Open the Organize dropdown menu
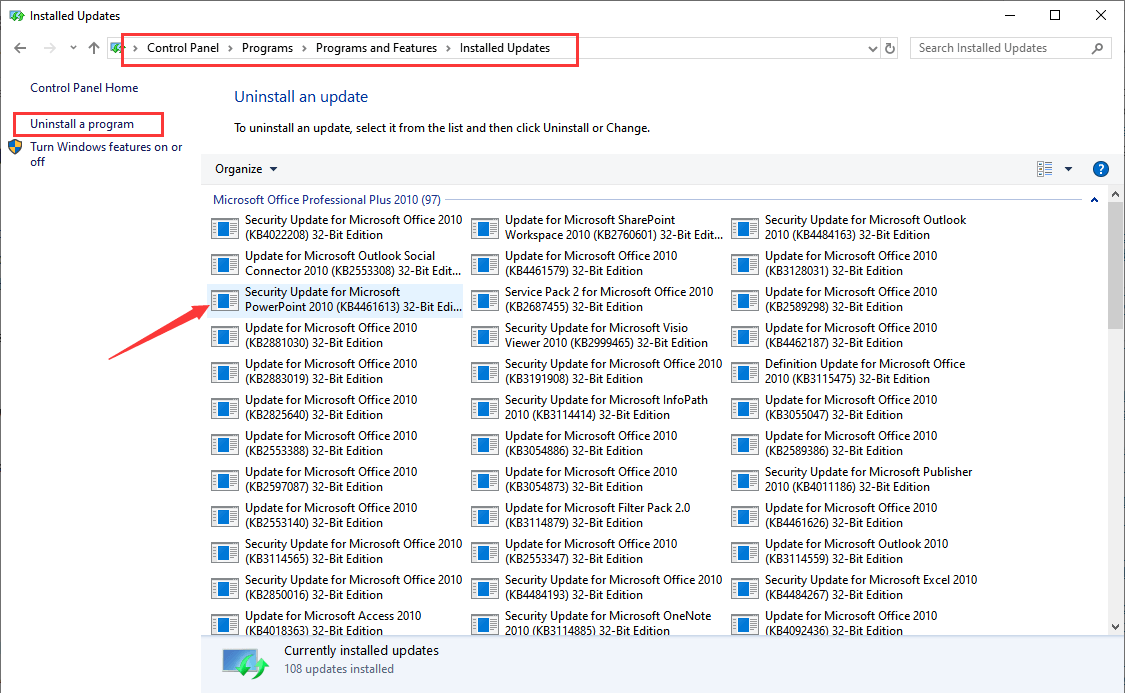The height and width of the screenshot is (693, 1125). 246,169
